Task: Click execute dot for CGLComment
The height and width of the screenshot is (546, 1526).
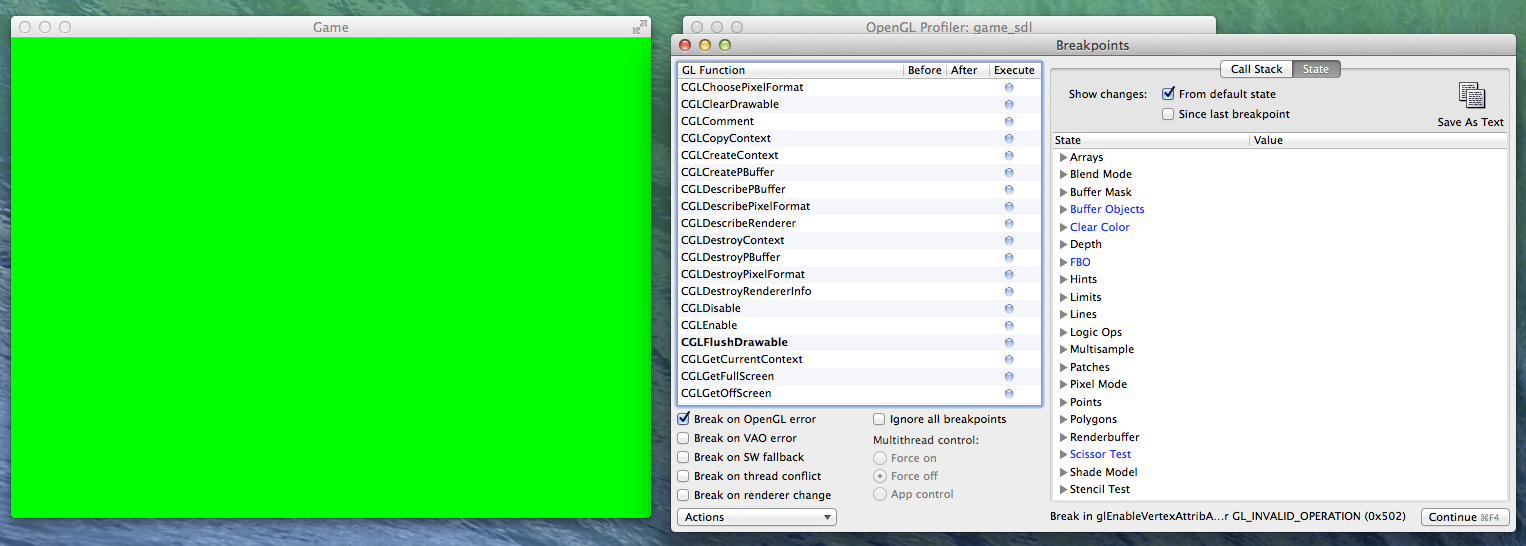Action: (1009, 121)
